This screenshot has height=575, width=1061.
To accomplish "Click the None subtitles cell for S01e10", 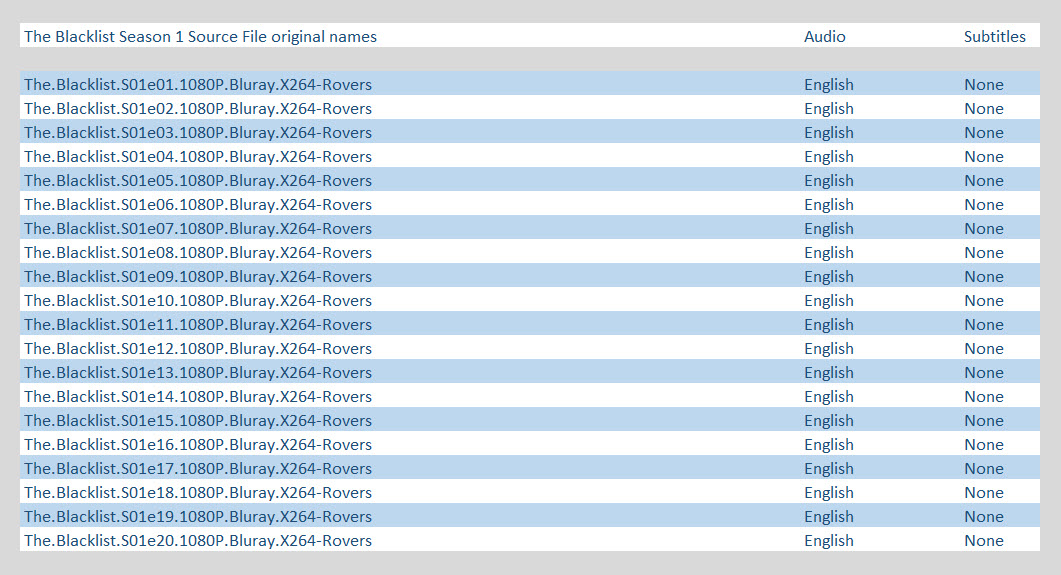I will point(984,301).
